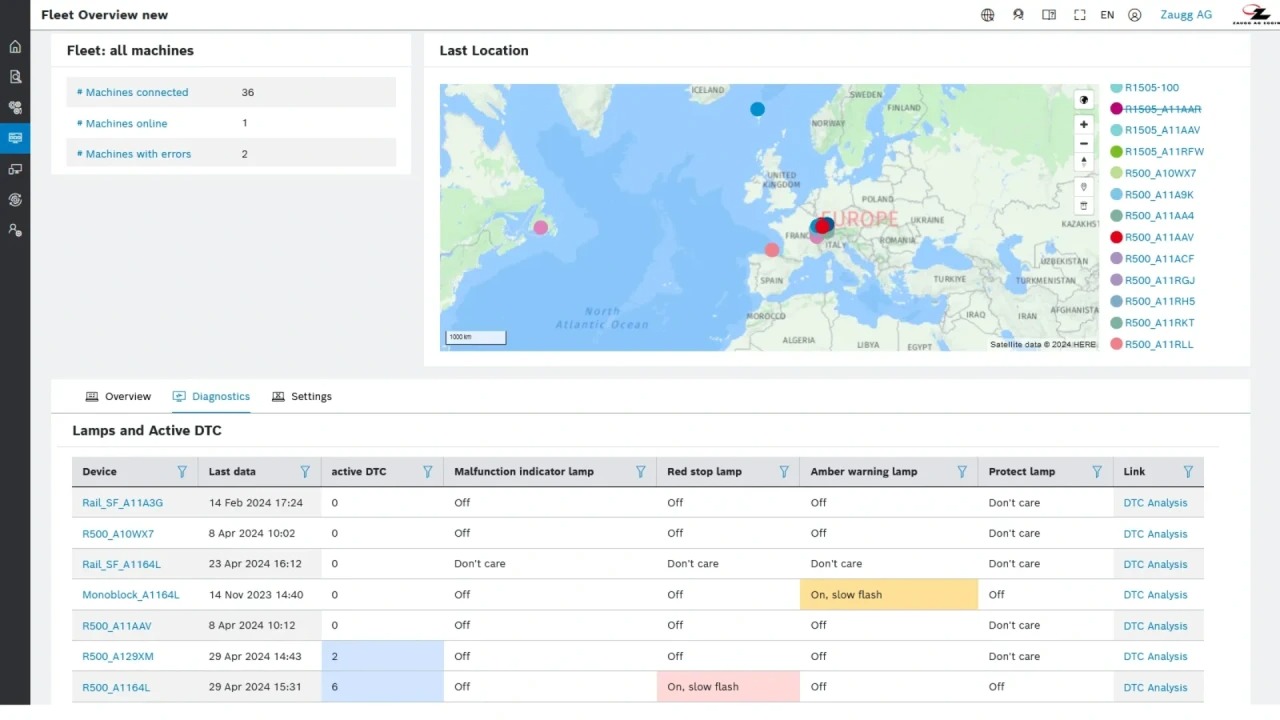Click the map trash delete icon
This screenshot has height=720, width=1280.
pyautogui.click(x=1083, y=206)
